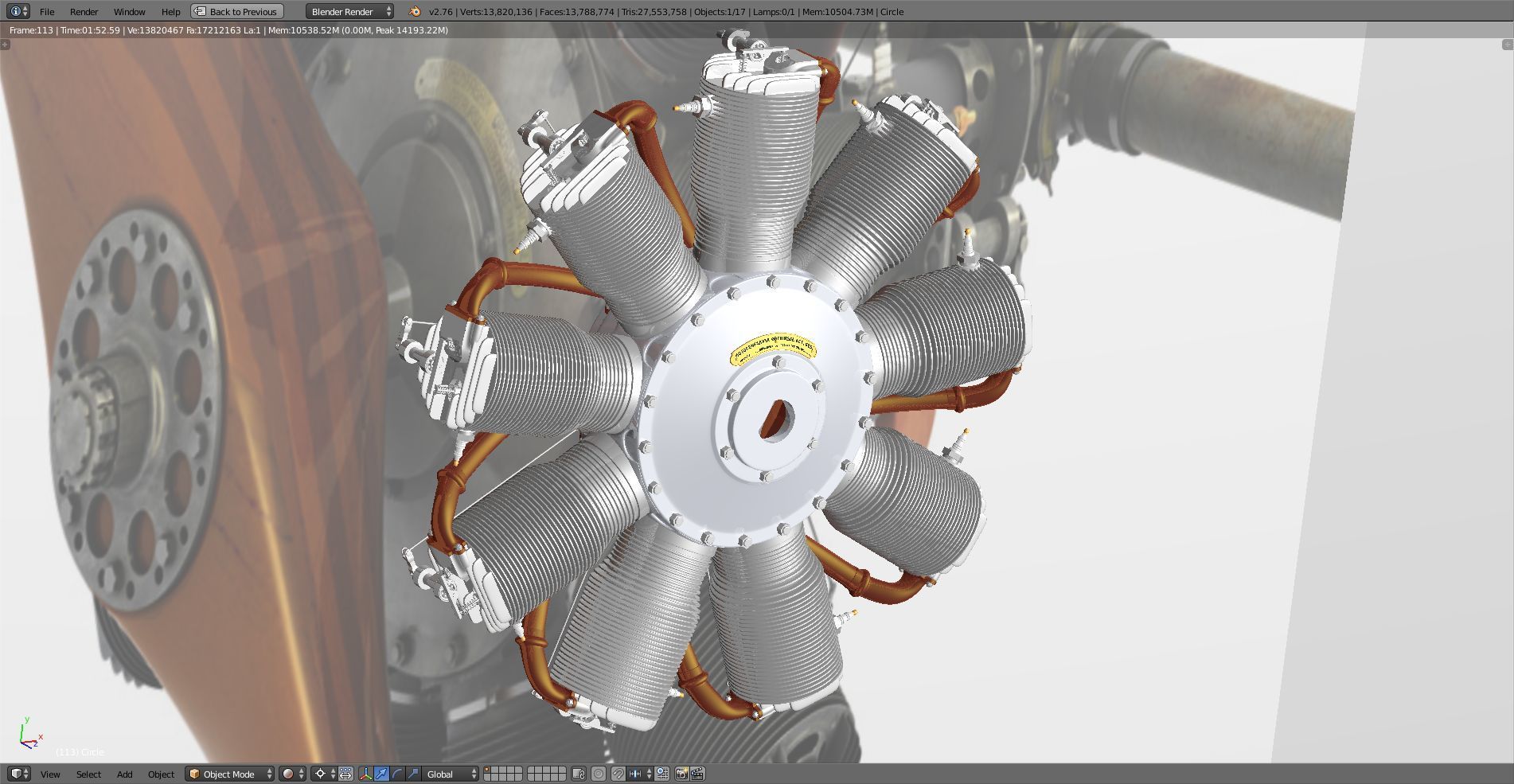Click the viewport shading sphere icon
1514x784 pixels.
[288, 774]
